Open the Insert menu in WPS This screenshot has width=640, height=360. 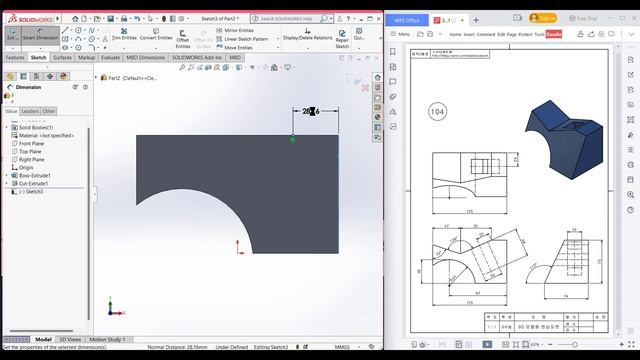469,34
